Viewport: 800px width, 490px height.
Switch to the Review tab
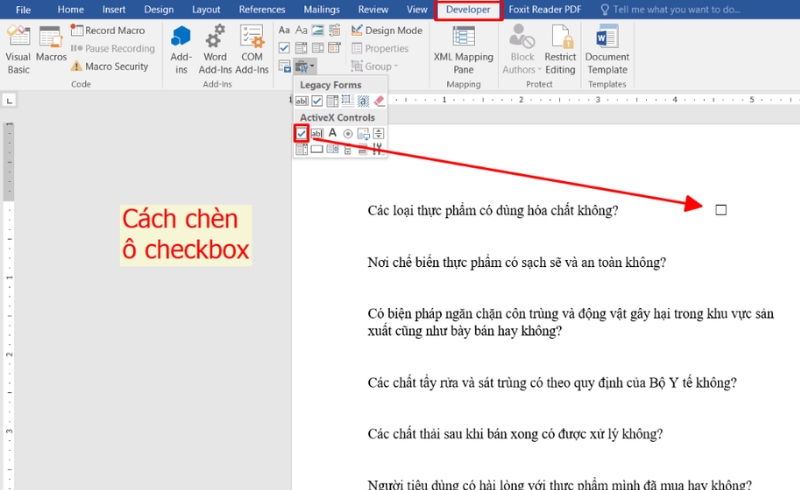click(373, 9)
